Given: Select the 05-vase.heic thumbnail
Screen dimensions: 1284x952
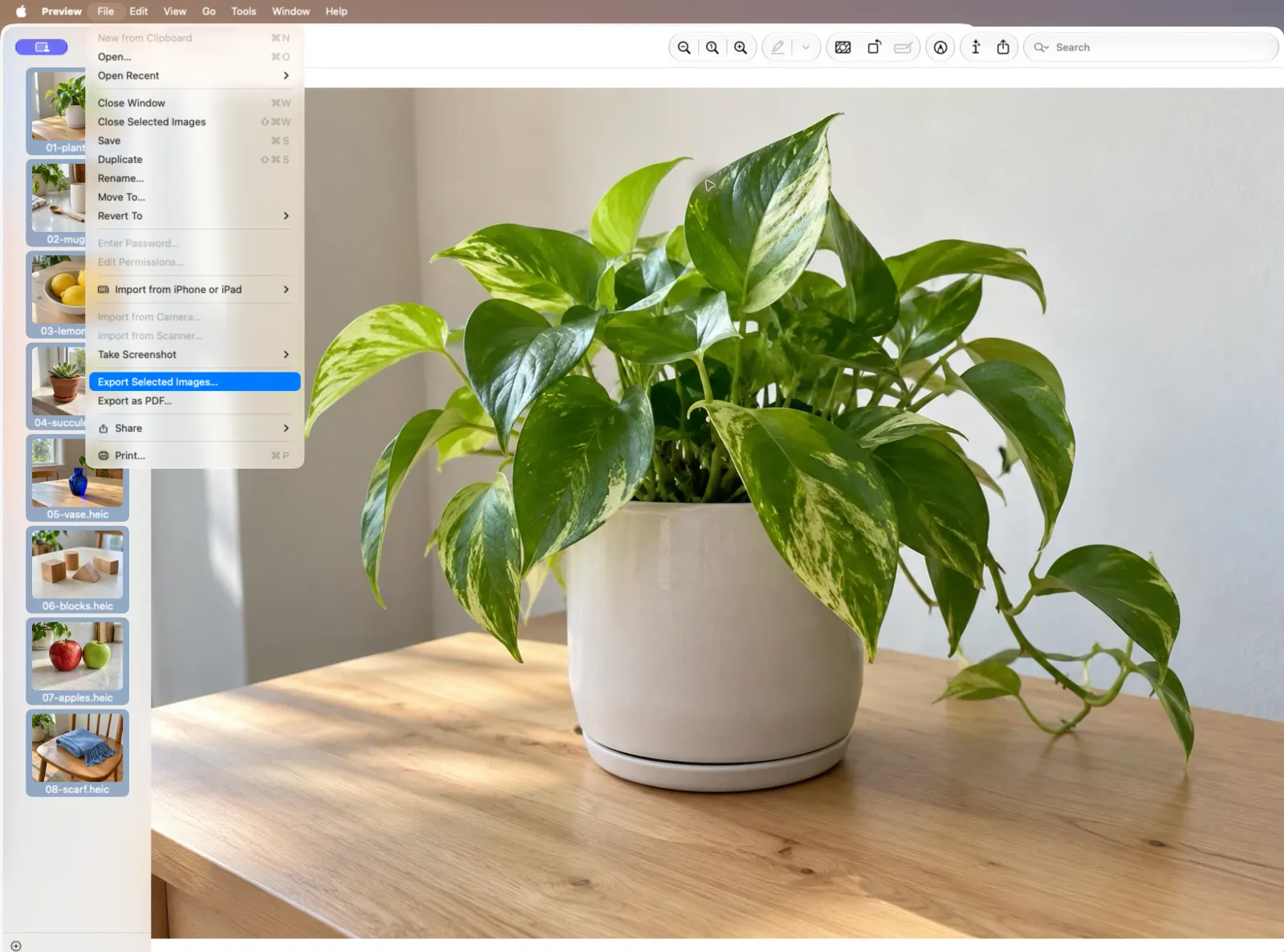Looking at the screenshot, I should point(77,478).
